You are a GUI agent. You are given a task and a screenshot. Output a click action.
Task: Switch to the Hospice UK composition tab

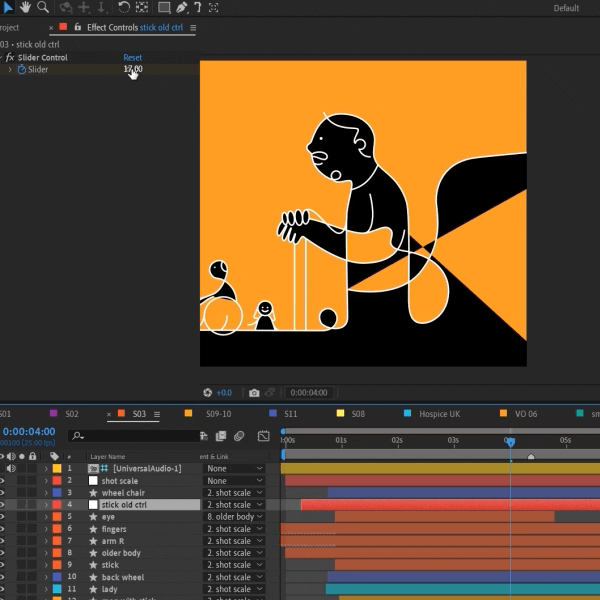[440, 414]
